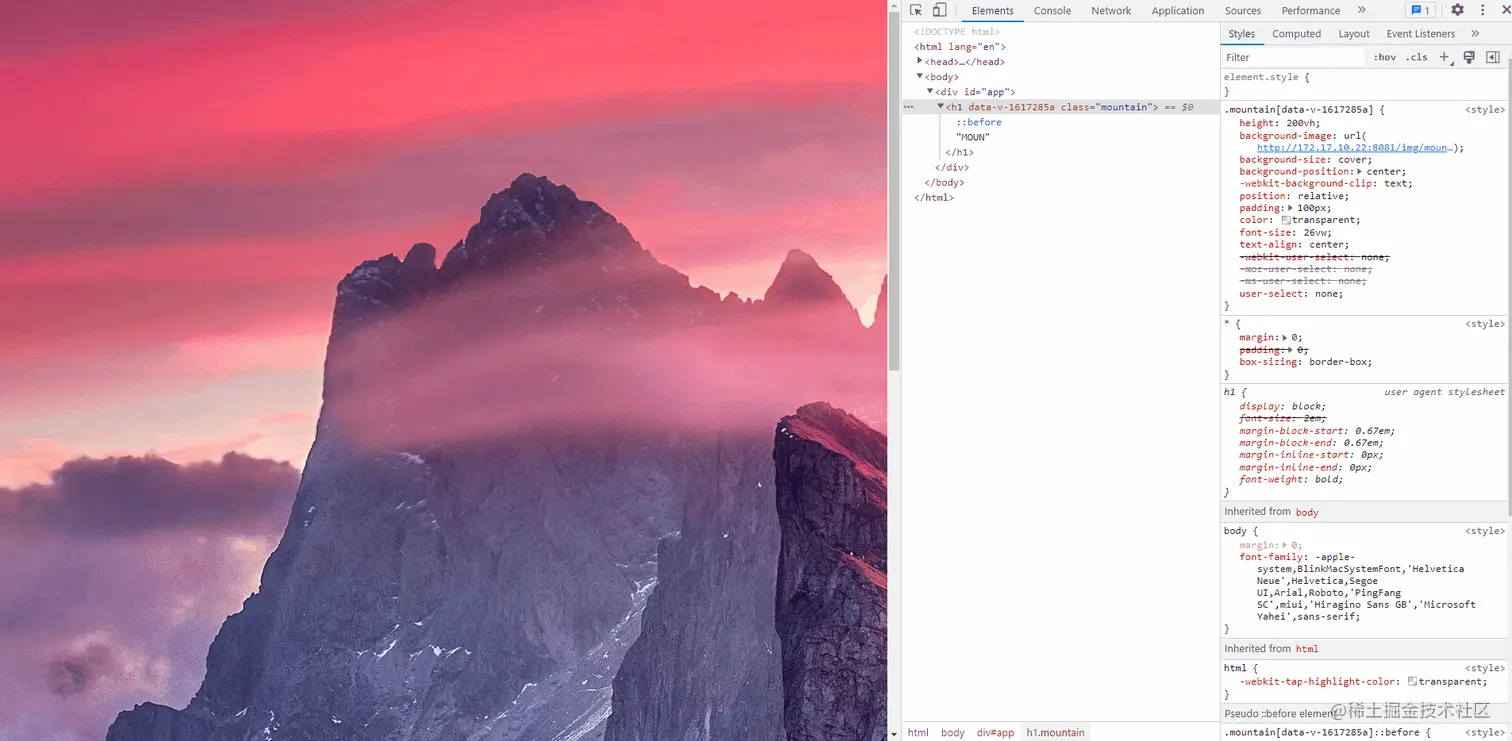Image resolution: width=1512 pixels, height=741 pixels.
Task: Select the <!DOCTYPE html> node
Action: tap(956, 32)
